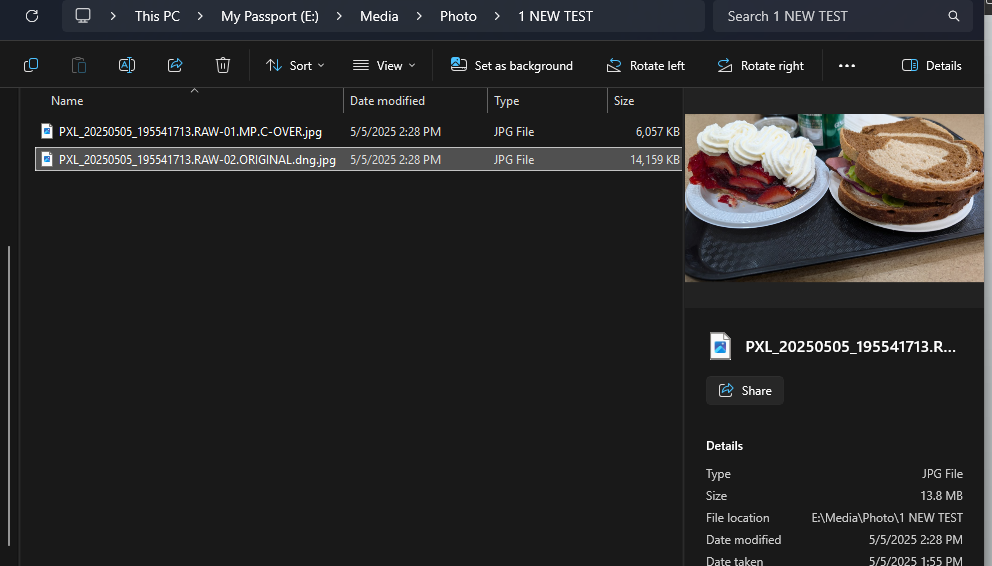The width and height of the screenshot is (992, 566).
Task: Go to My Passport (E:) breadcrumb
Action: point(270,16)
